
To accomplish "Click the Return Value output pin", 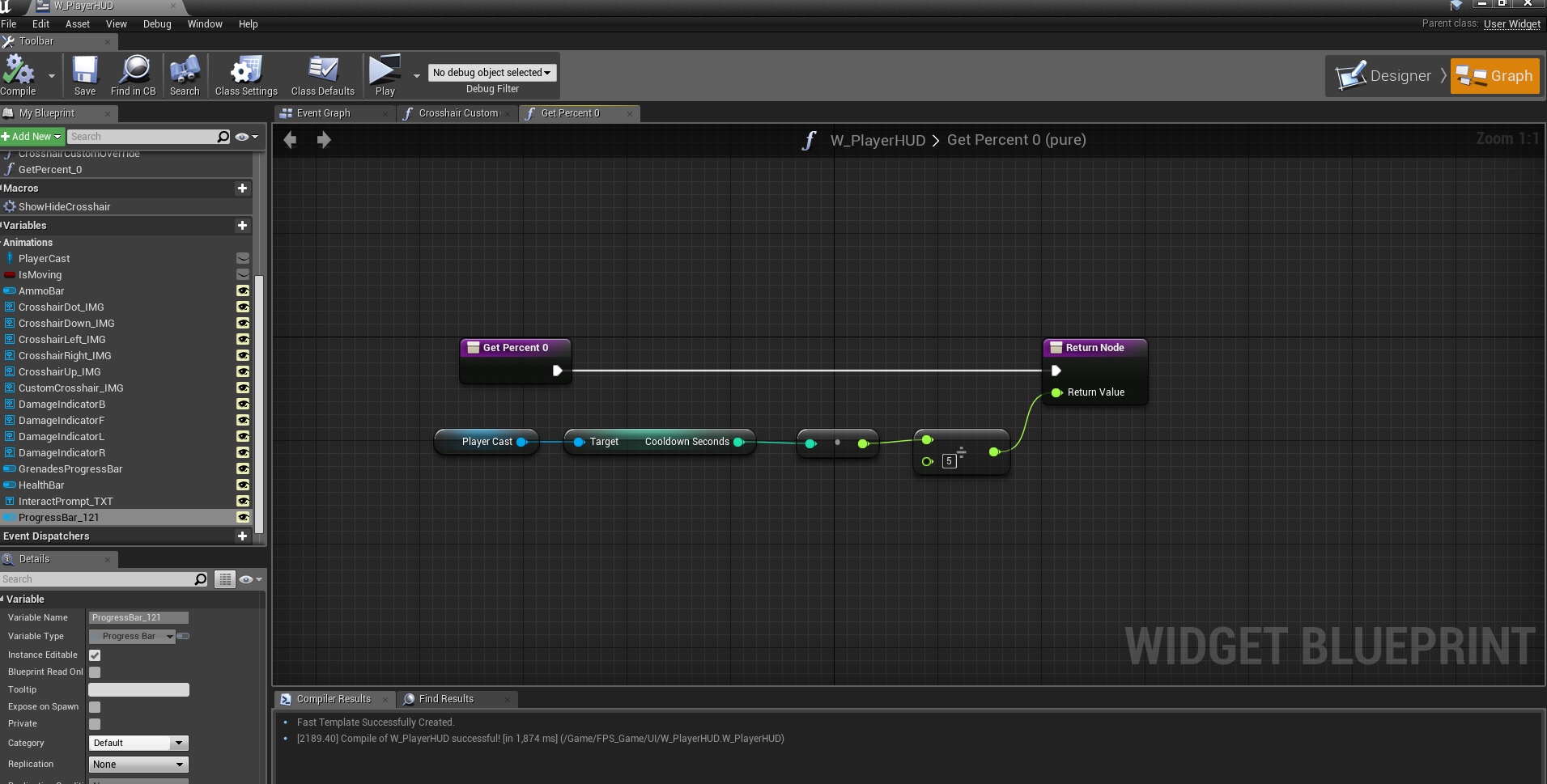I will [1056, 392].
